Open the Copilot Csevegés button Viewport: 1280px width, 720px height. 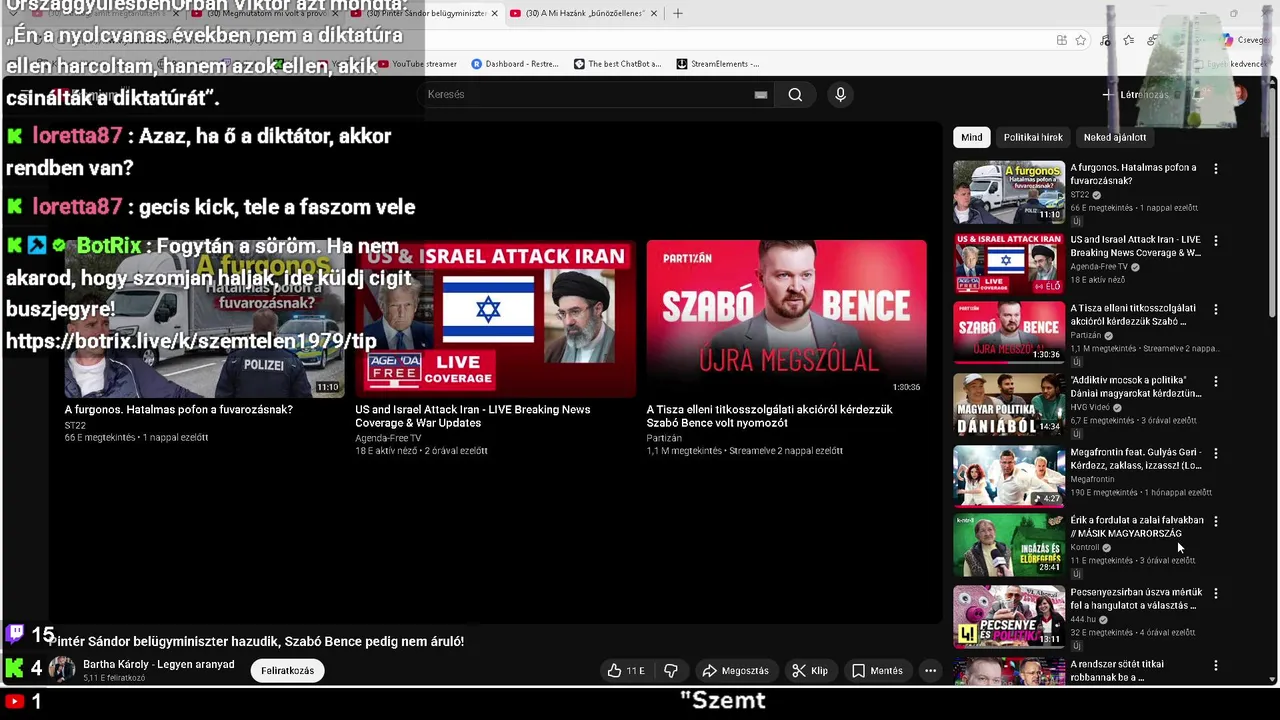(1244, 40)
